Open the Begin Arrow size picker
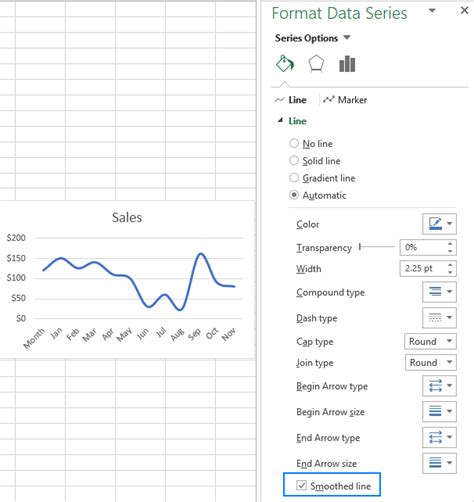Screen dimensions: 474x502 (x=439, y=411)
